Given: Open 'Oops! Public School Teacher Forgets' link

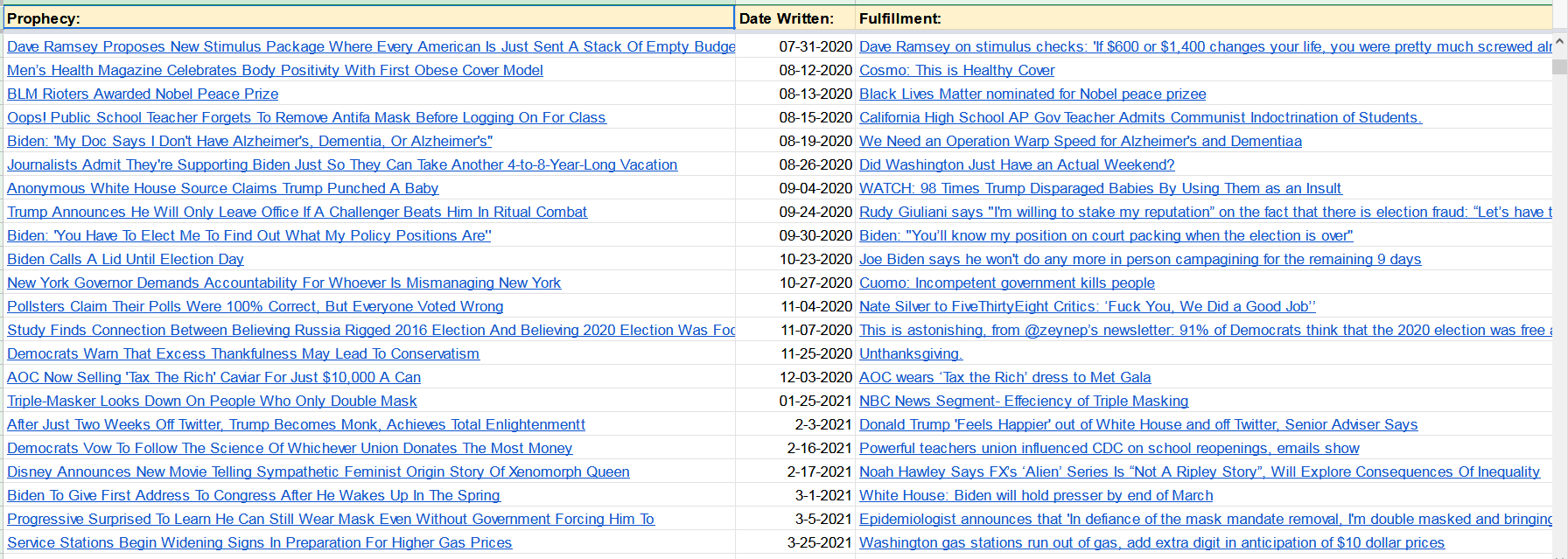Looking at the screenshot, I should (306, 118).
